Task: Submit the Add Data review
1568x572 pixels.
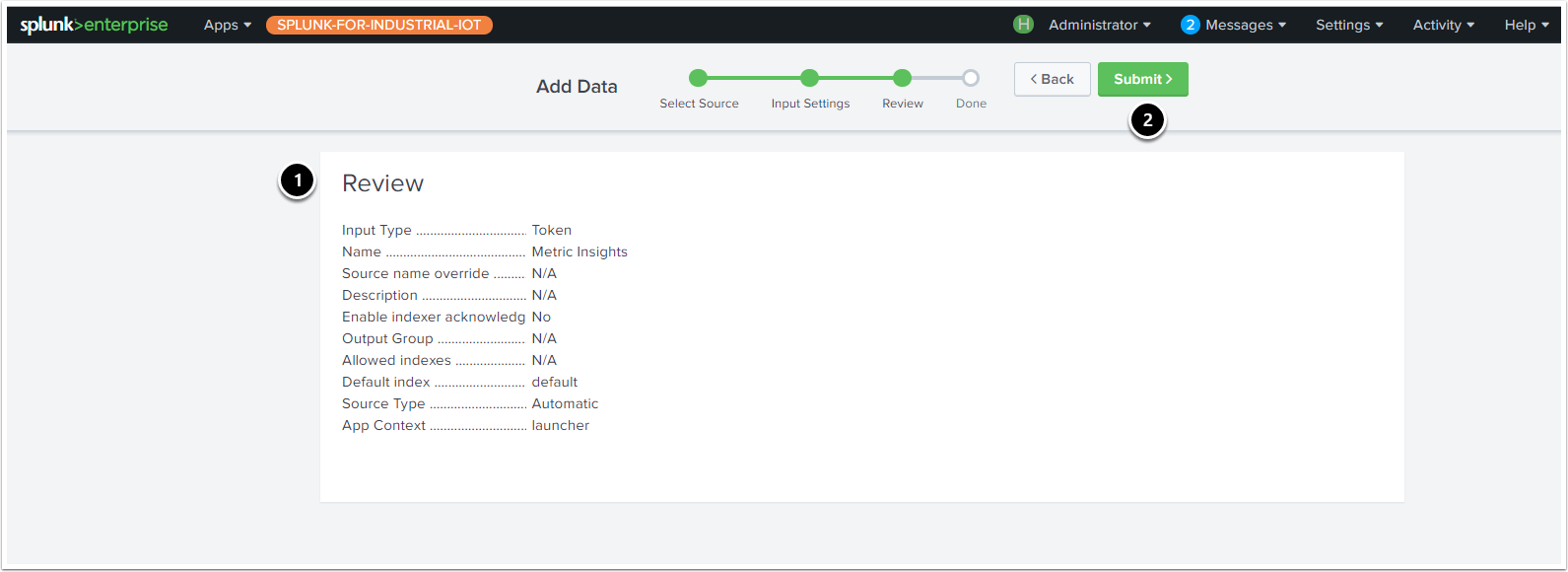Action: [1142, 79]
